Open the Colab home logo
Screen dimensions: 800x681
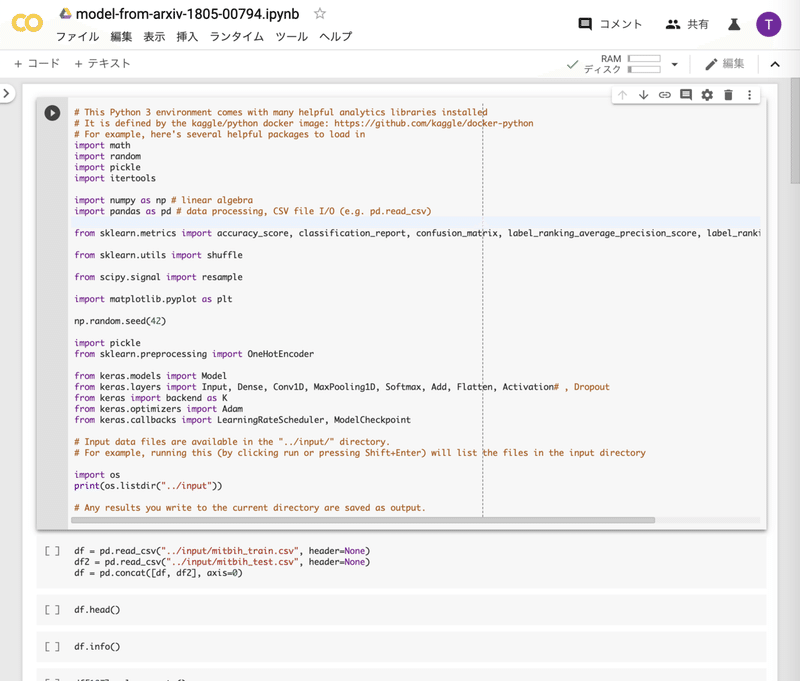pyautogui.click(x=27, y=23)
